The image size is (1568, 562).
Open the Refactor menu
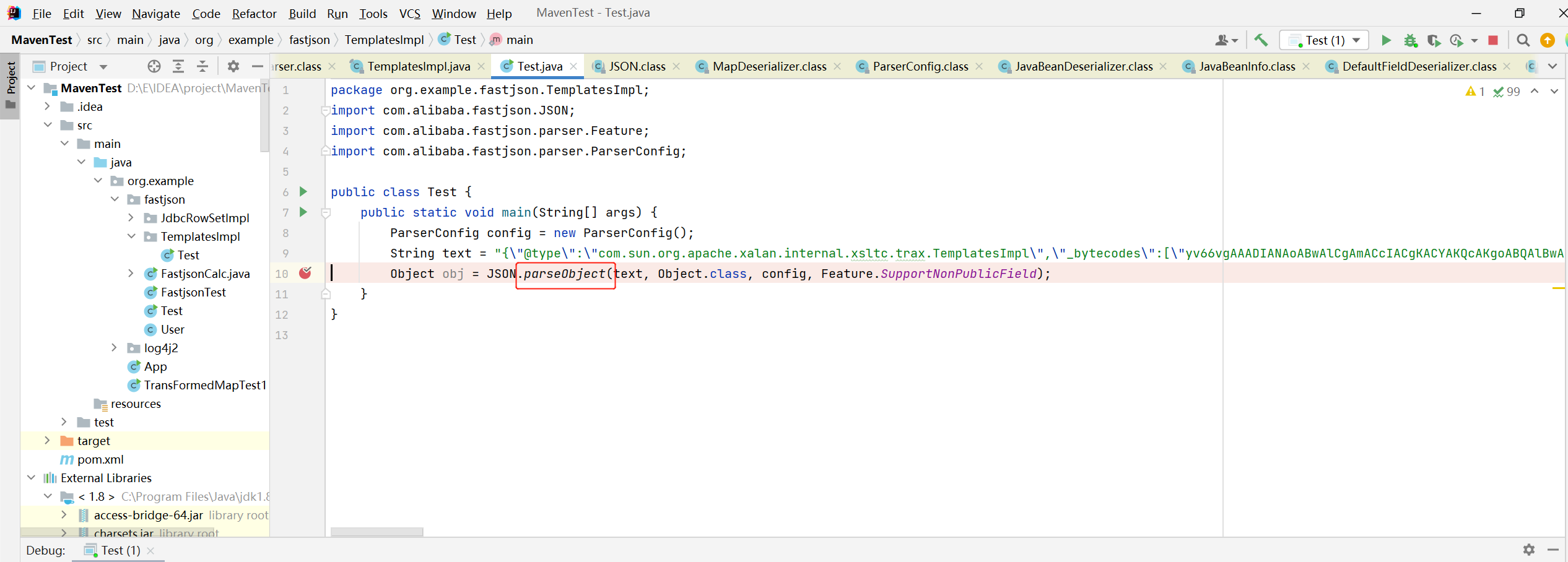[254, 14]
